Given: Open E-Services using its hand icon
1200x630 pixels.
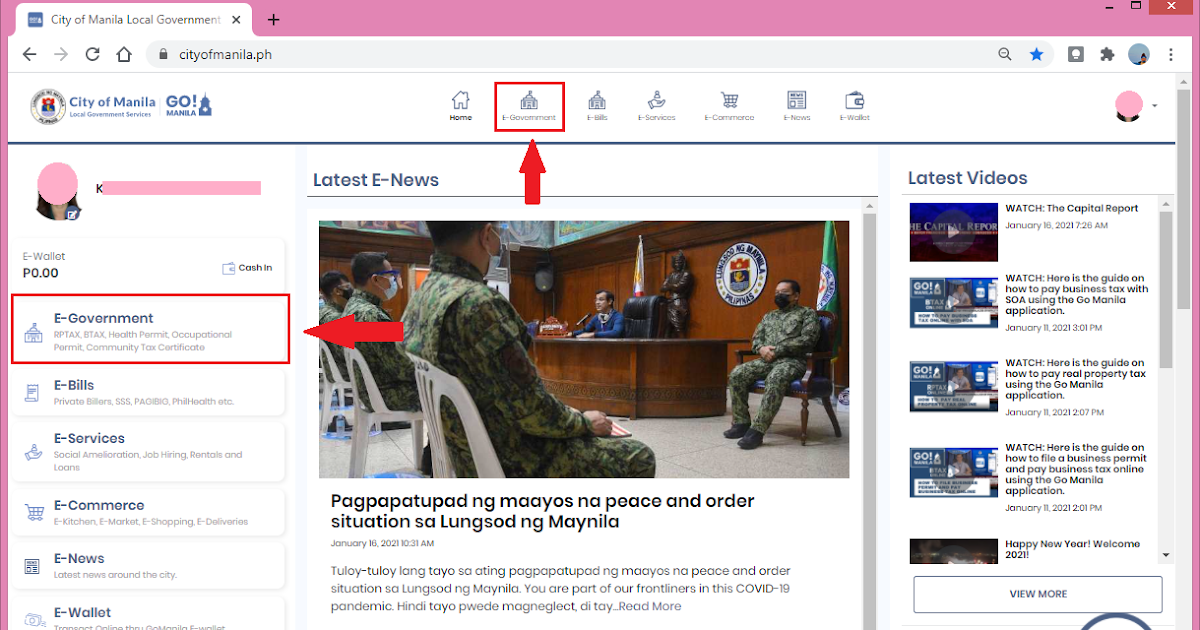Looking at the screenshot, I should pos(657,100).
